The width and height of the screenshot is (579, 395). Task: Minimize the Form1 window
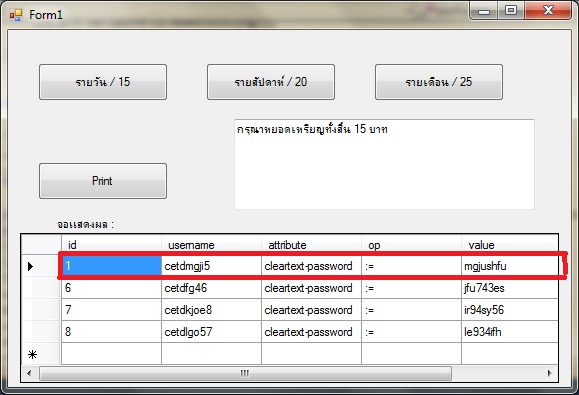tap(484, 10)
